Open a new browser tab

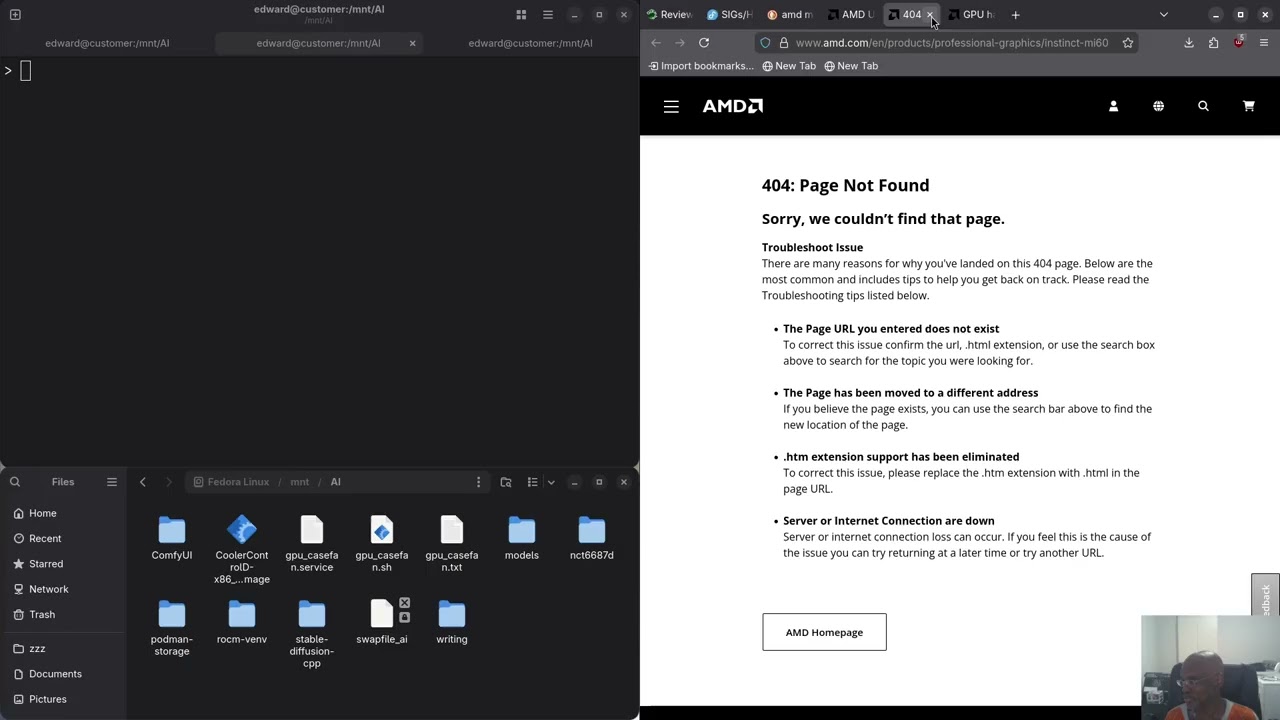[x=1015, y=15]
